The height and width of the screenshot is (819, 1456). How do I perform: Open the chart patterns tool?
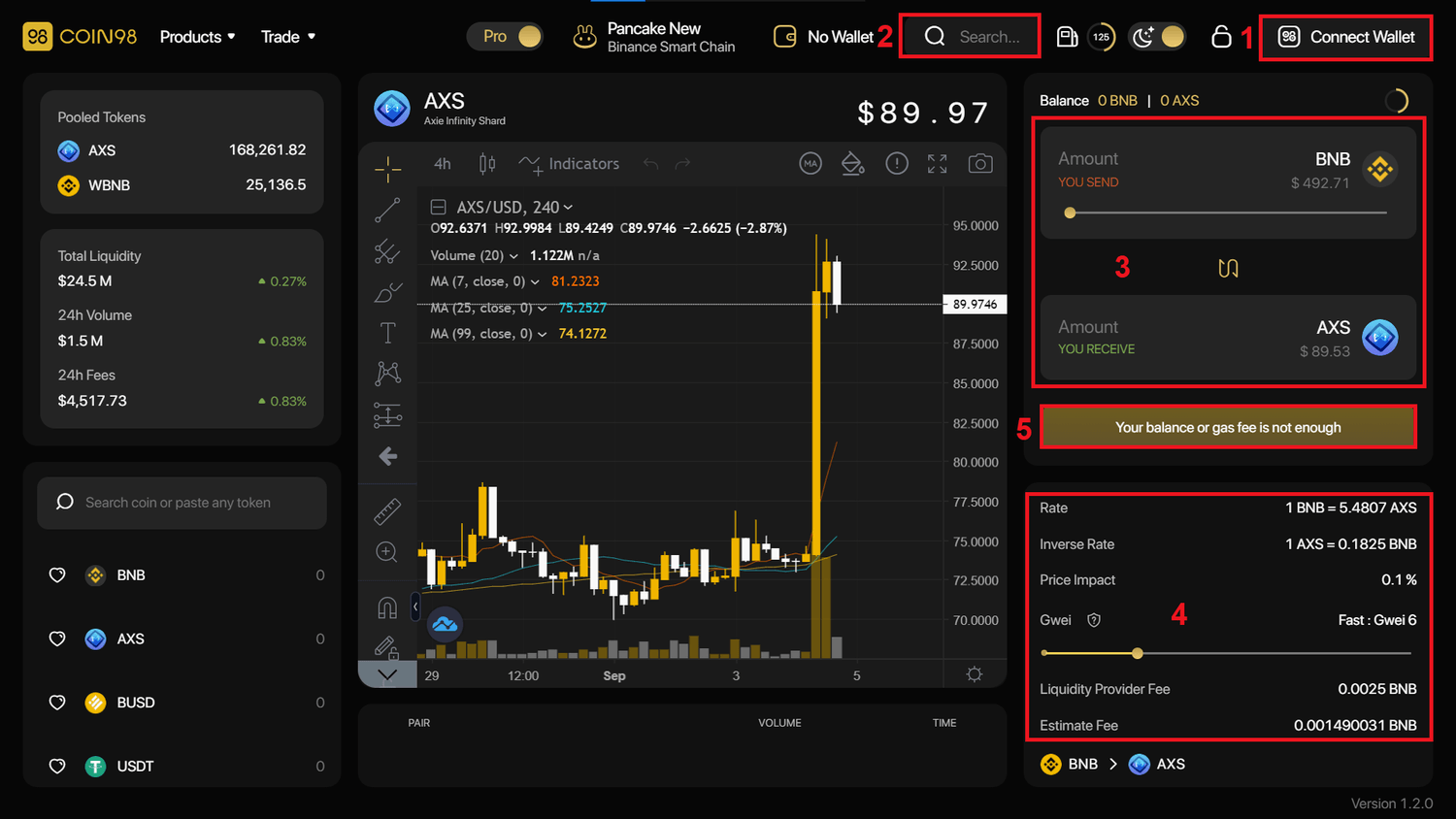[x=387, y=374]
